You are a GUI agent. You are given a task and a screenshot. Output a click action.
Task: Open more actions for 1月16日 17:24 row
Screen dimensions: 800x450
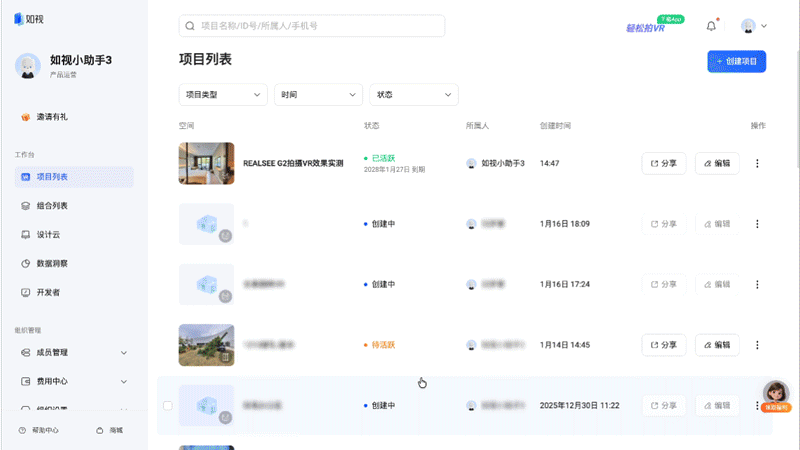tap(757, 284)
